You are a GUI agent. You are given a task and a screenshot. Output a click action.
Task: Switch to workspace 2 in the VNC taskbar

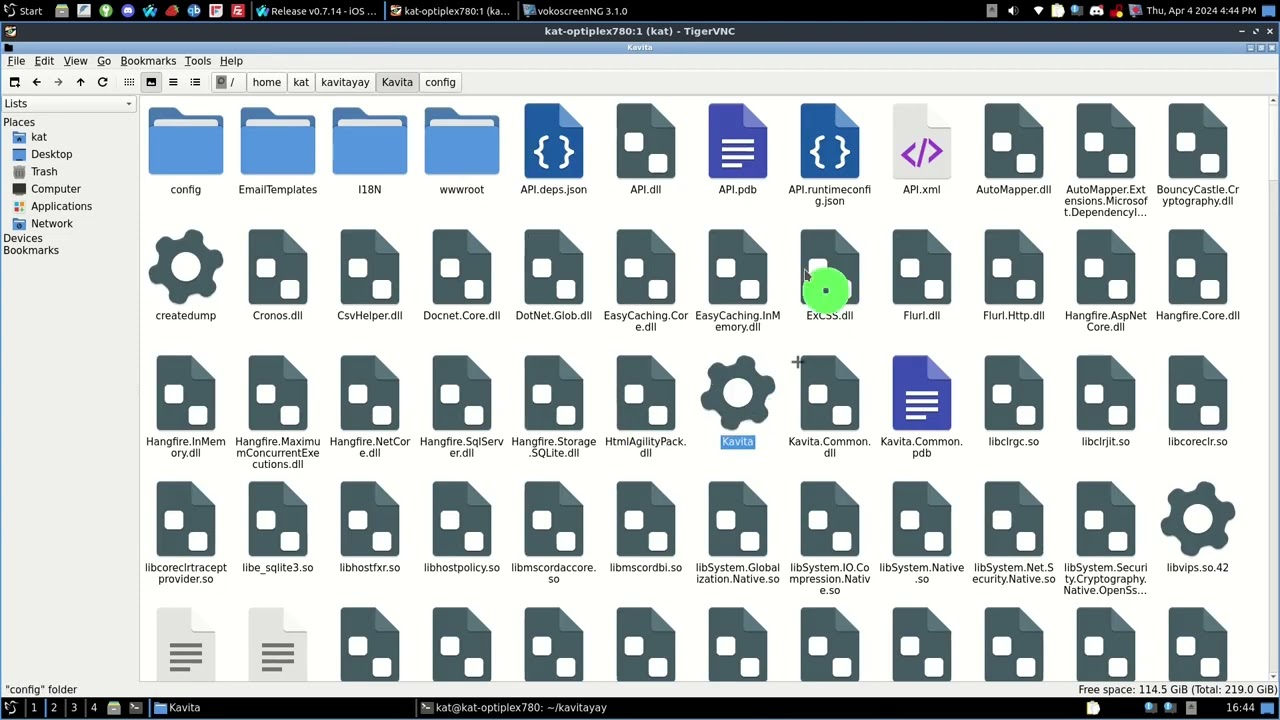click(53, 708)
